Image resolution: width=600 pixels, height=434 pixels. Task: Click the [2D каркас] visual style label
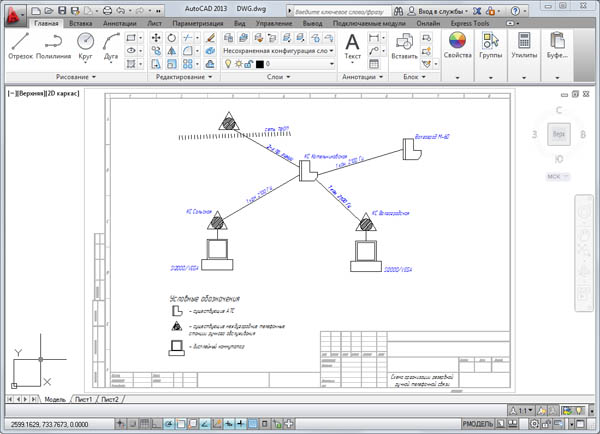63,93
